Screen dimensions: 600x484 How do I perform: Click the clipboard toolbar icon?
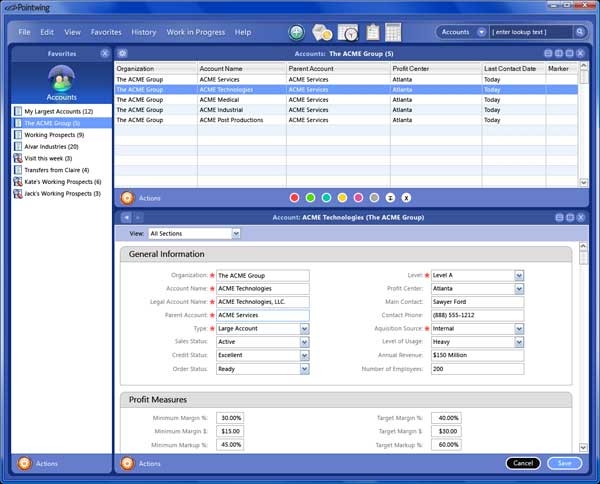coord(373,32)
